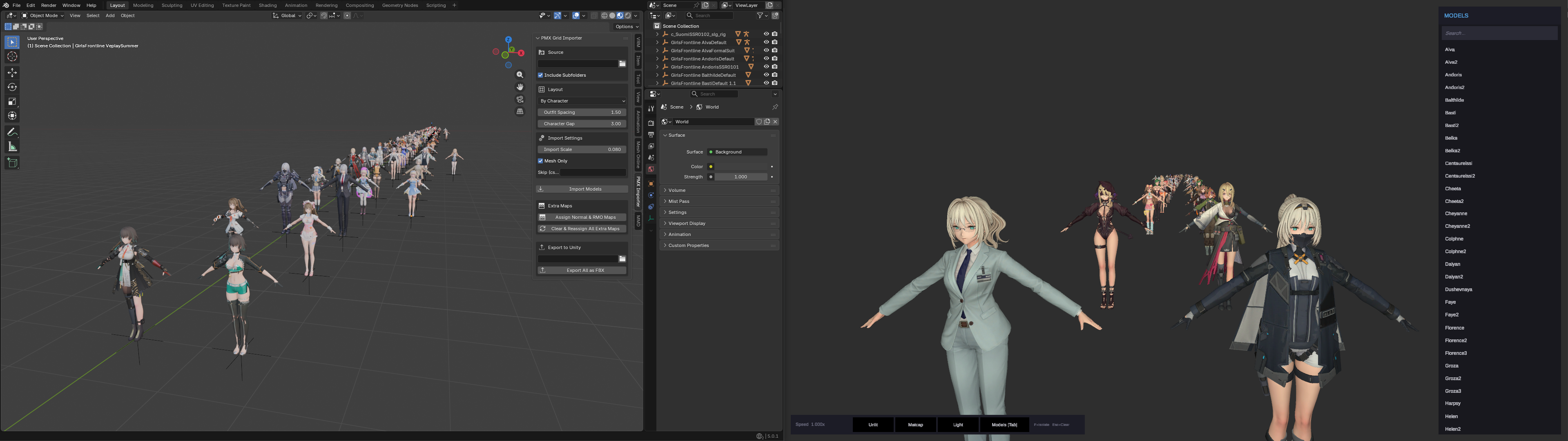Open the Render menu

pyautogui.click(x=49, y=5)
